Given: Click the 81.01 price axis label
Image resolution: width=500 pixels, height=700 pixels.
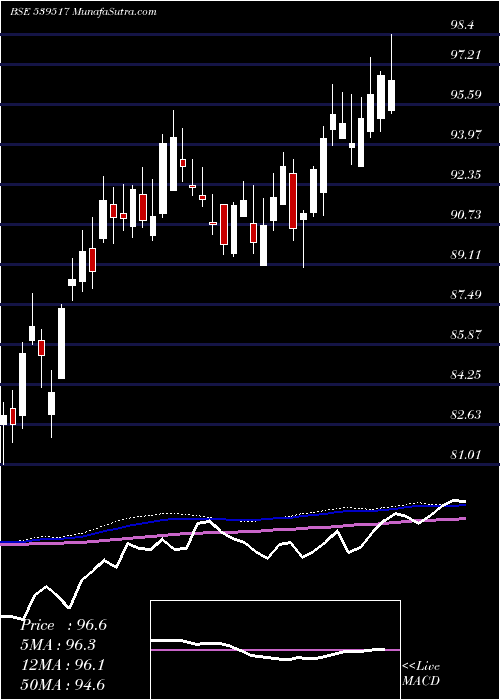Looking at the screenshot, I should pos(466,454).
